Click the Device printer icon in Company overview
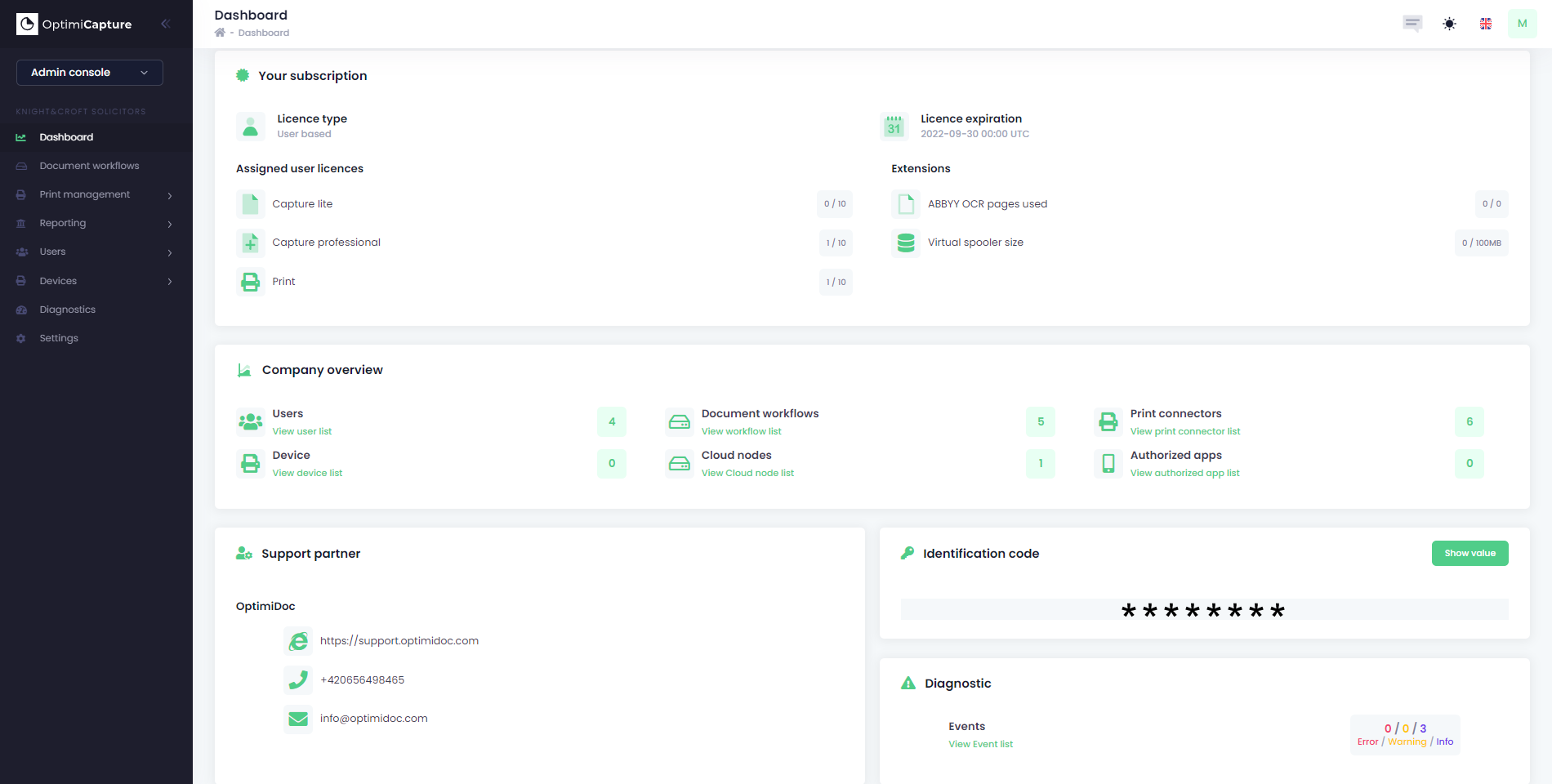 (251, 463)
